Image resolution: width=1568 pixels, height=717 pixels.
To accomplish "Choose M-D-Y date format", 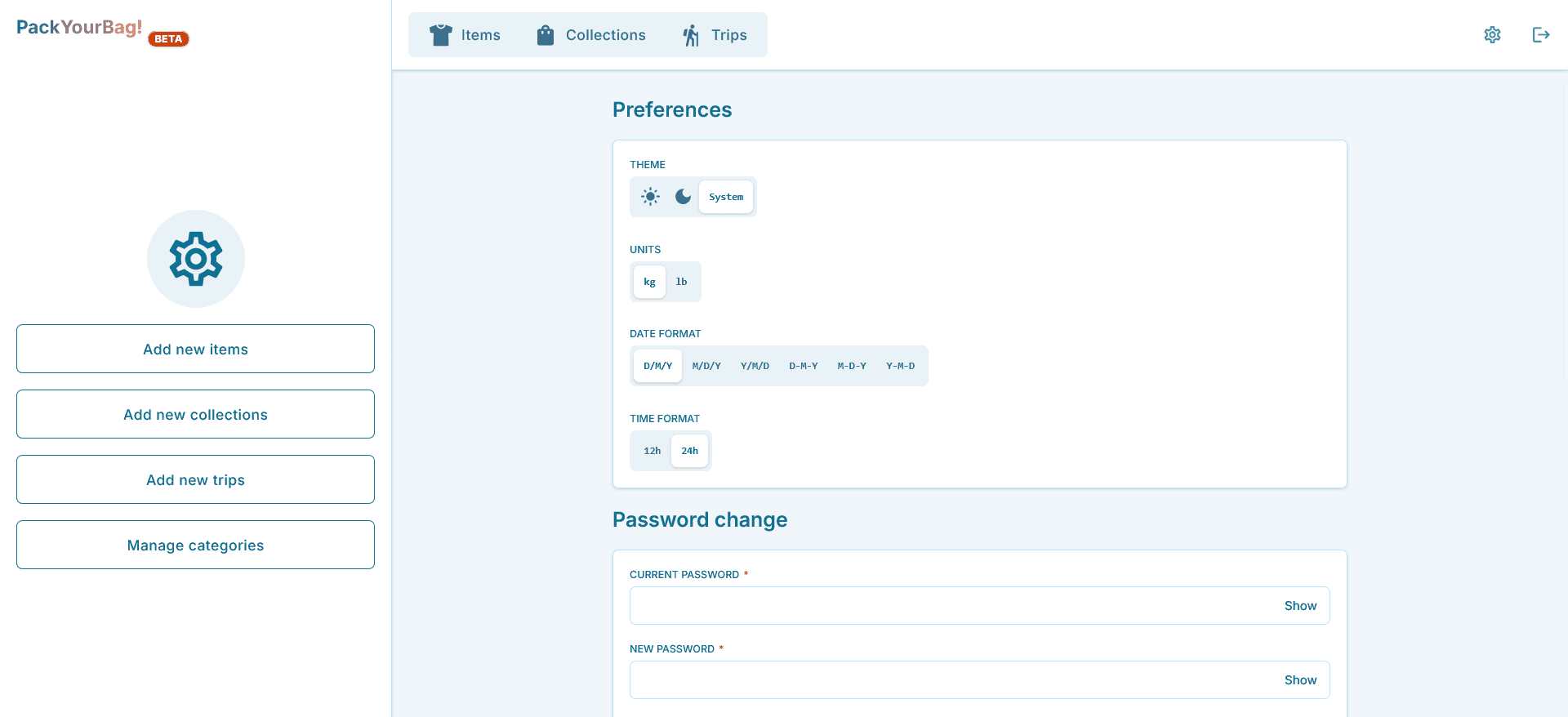I will point(852,366).
